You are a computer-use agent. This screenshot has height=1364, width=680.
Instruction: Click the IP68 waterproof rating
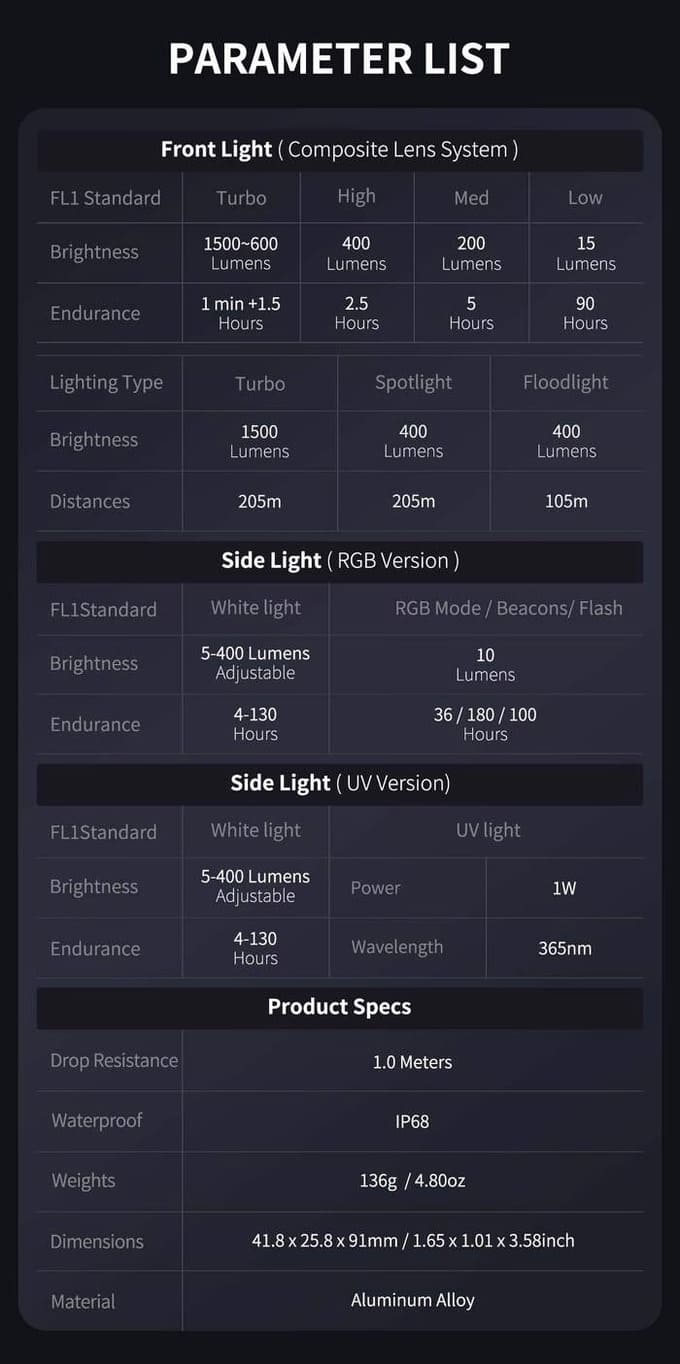412,1121
